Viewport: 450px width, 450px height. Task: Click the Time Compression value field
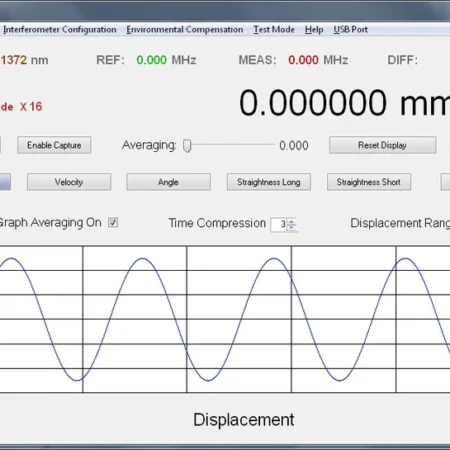pos(279,224)
